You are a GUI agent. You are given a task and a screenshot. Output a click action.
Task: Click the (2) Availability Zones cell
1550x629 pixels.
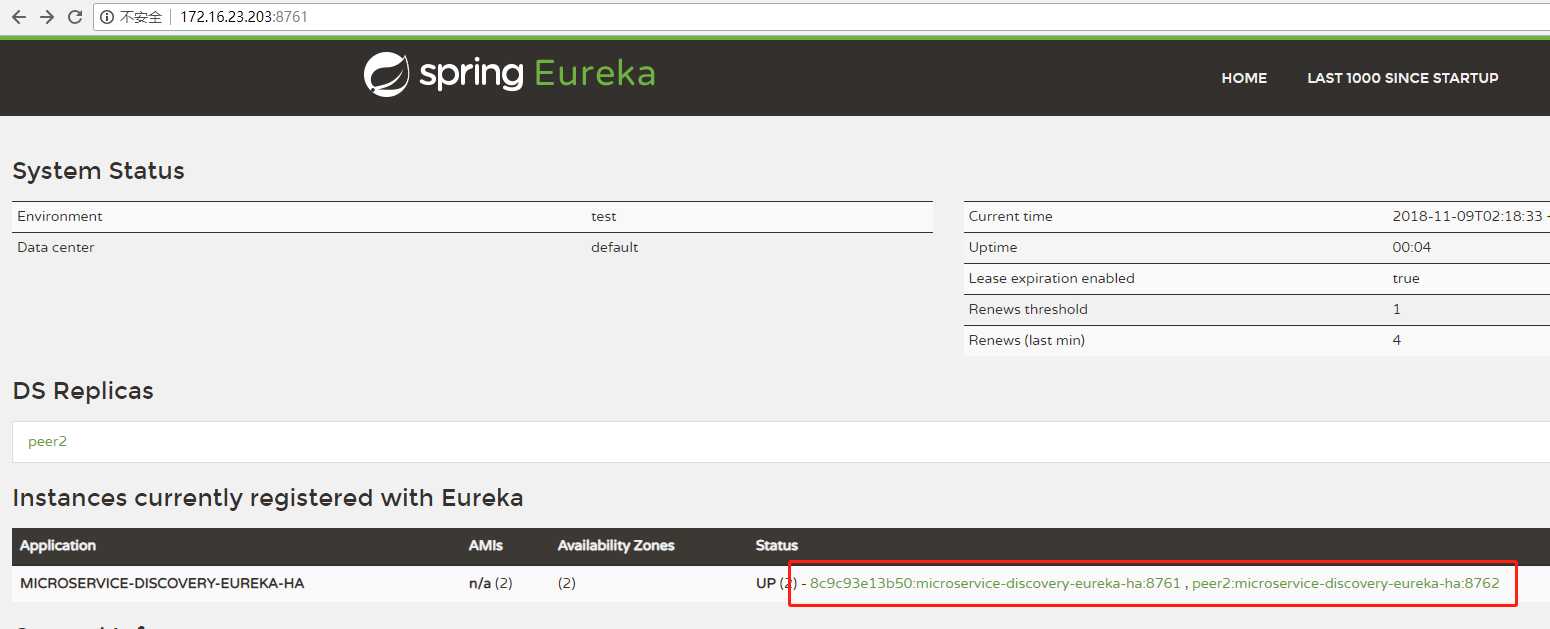coord(567,583)
